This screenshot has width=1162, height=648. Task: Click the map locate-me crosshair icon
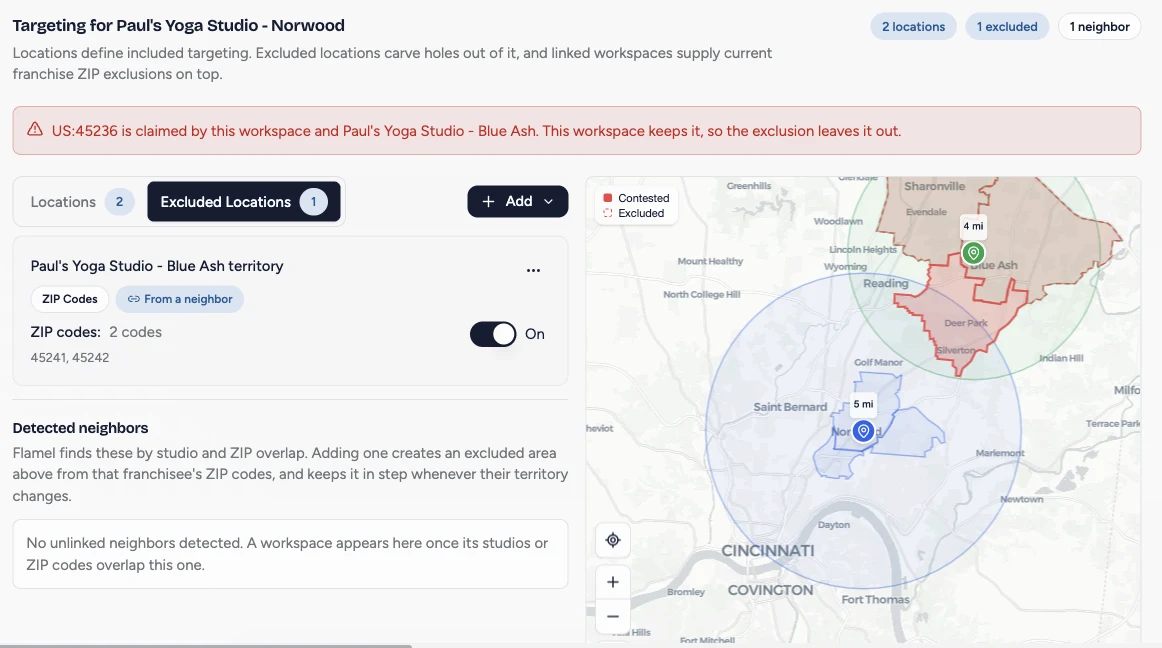(613, 540)
